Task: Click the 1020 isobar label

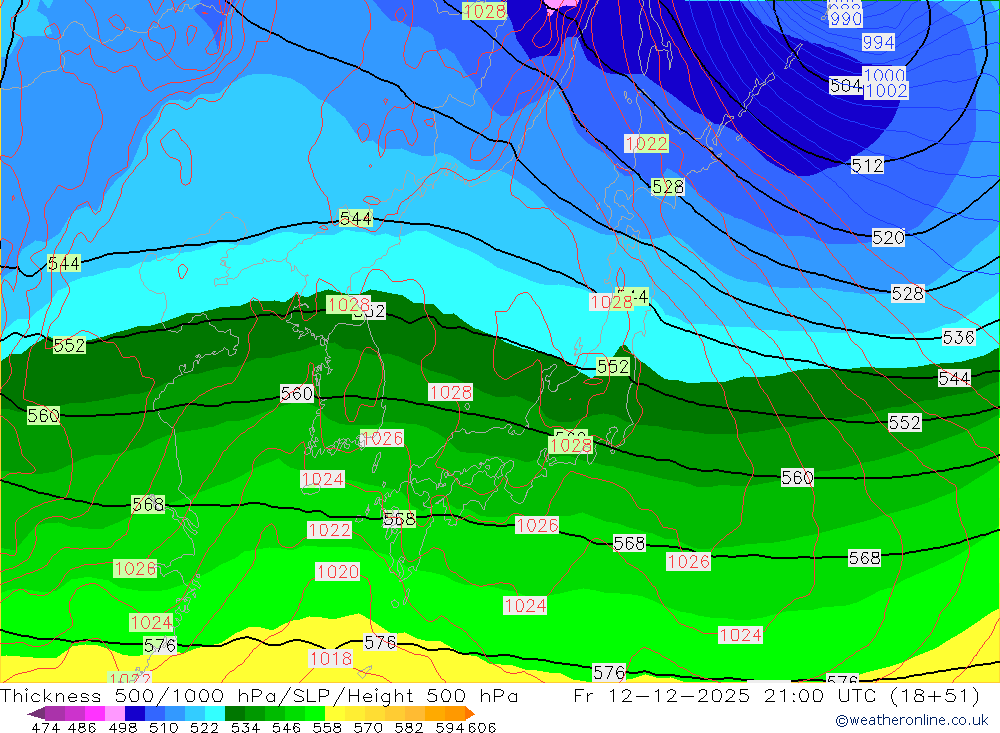Action: pyautogui.click(x=337, y=572)
